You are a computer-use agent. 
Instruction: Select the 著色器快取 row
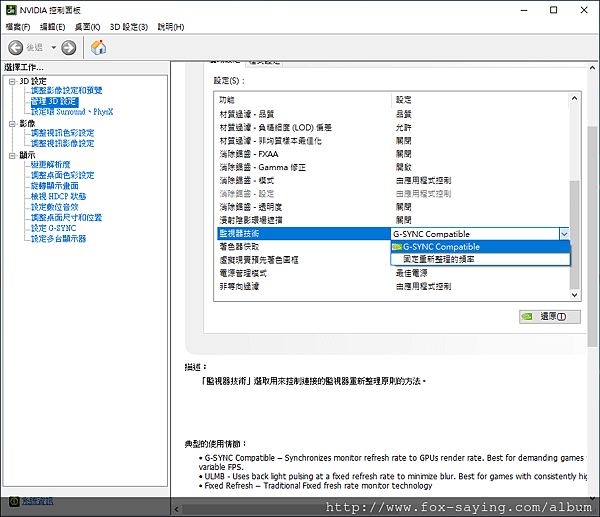click(x=304, y=247)
